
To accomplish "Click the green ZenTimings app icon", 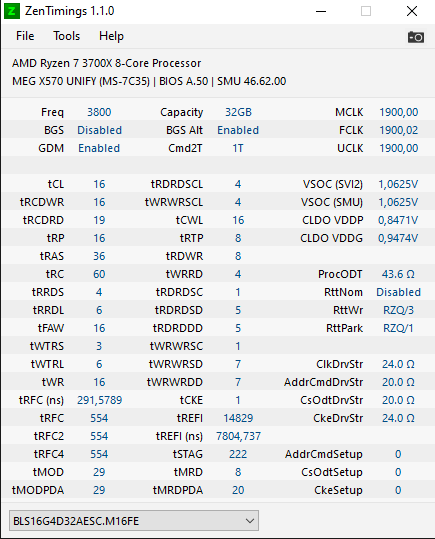I will pos(11,11).
